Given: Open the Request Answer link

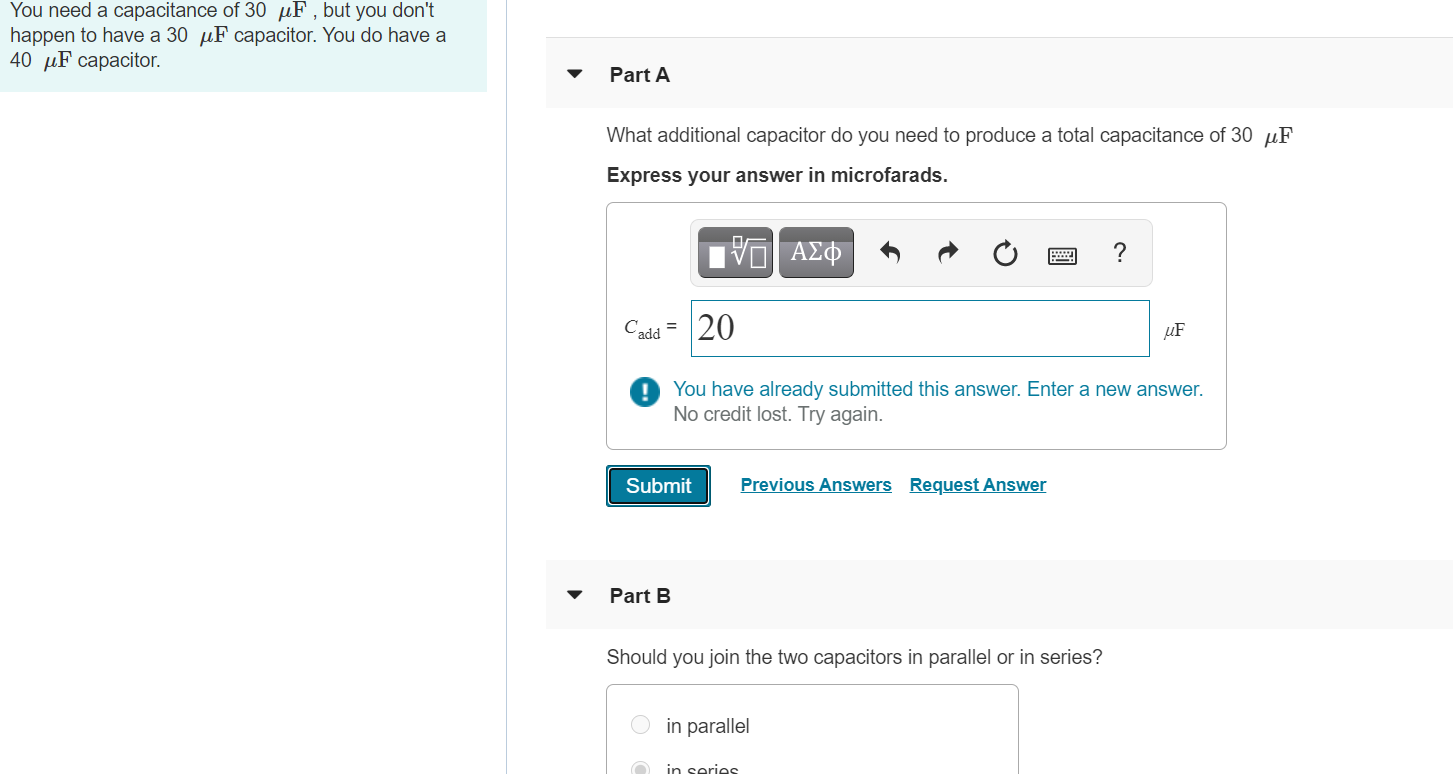Looking at the screenshot, I should point(978,485).
